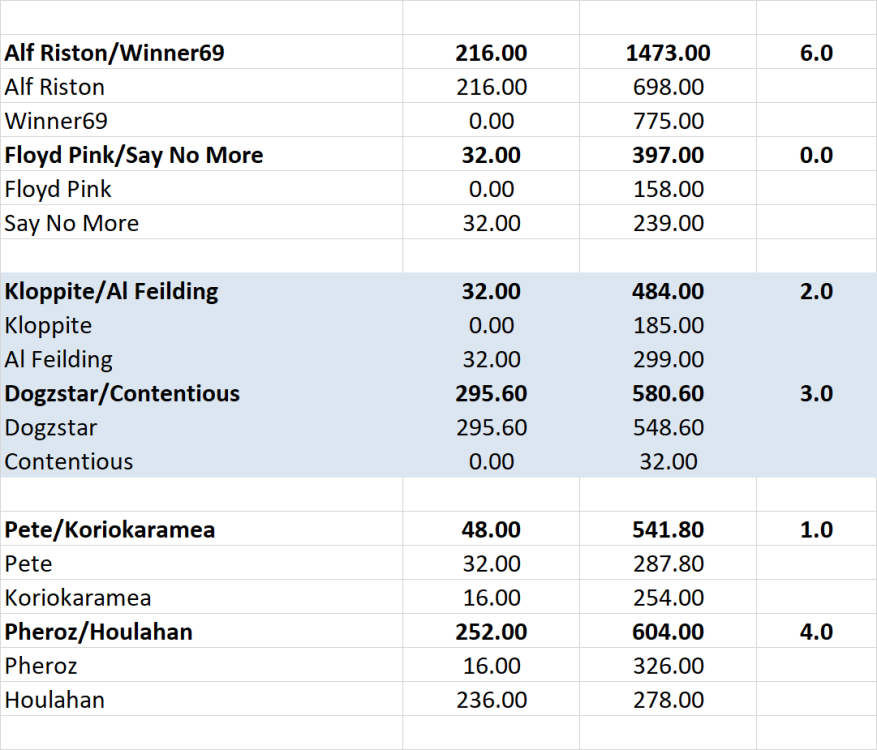Select the Al Feilding name cell

click(x=58, y=359)
